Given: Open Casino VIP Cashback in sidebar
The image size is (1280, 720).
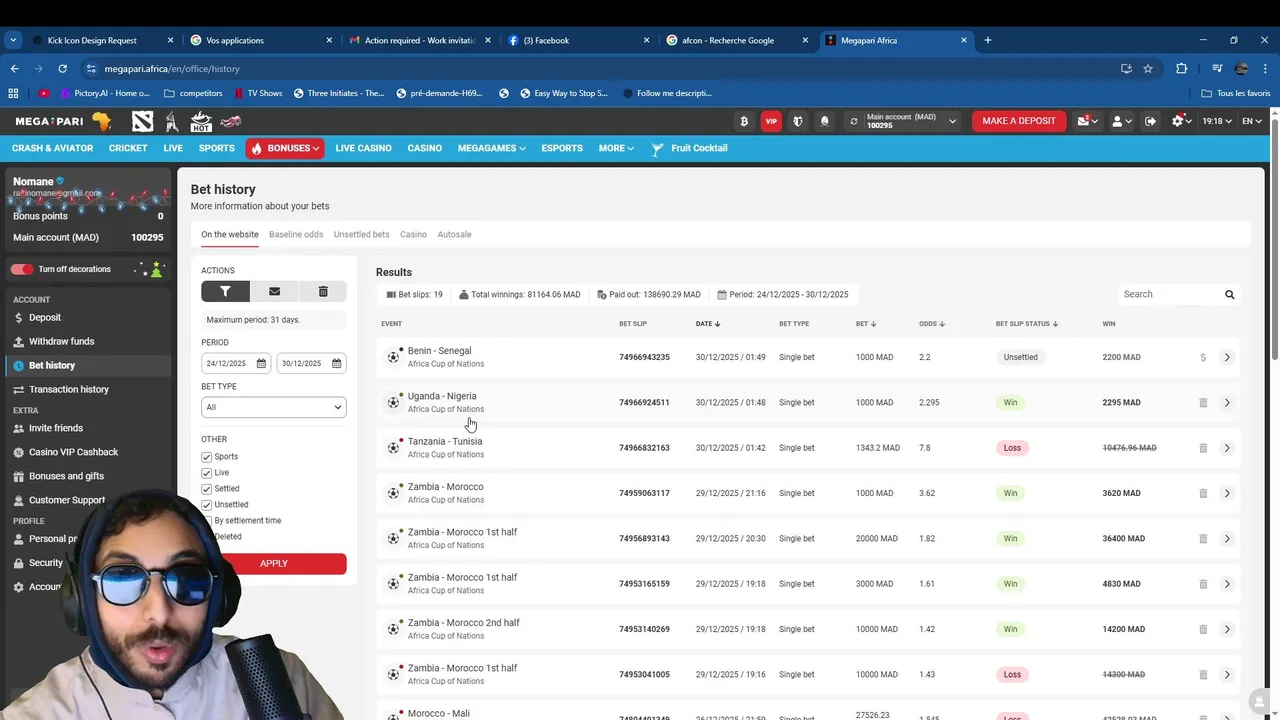Looking at the screenshot, I should [x=73, y=452].
